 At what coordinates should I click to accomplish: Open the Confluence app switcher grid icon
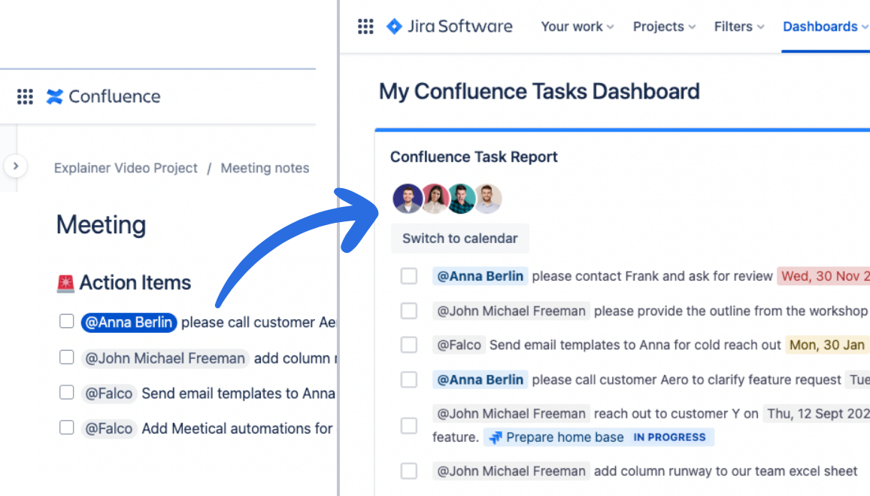pyautogui.click(x=25, y=97)
